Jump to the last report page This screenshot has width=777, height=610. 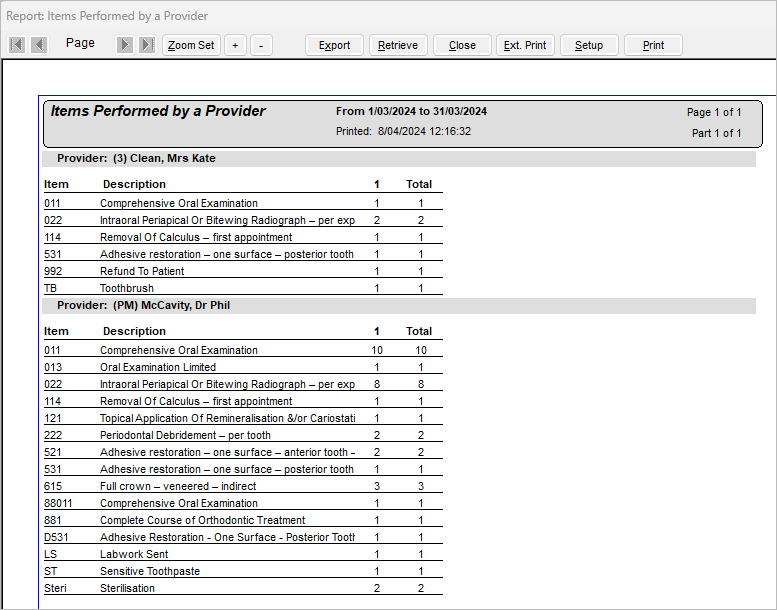pyautogui.click(x=147, y=45)
